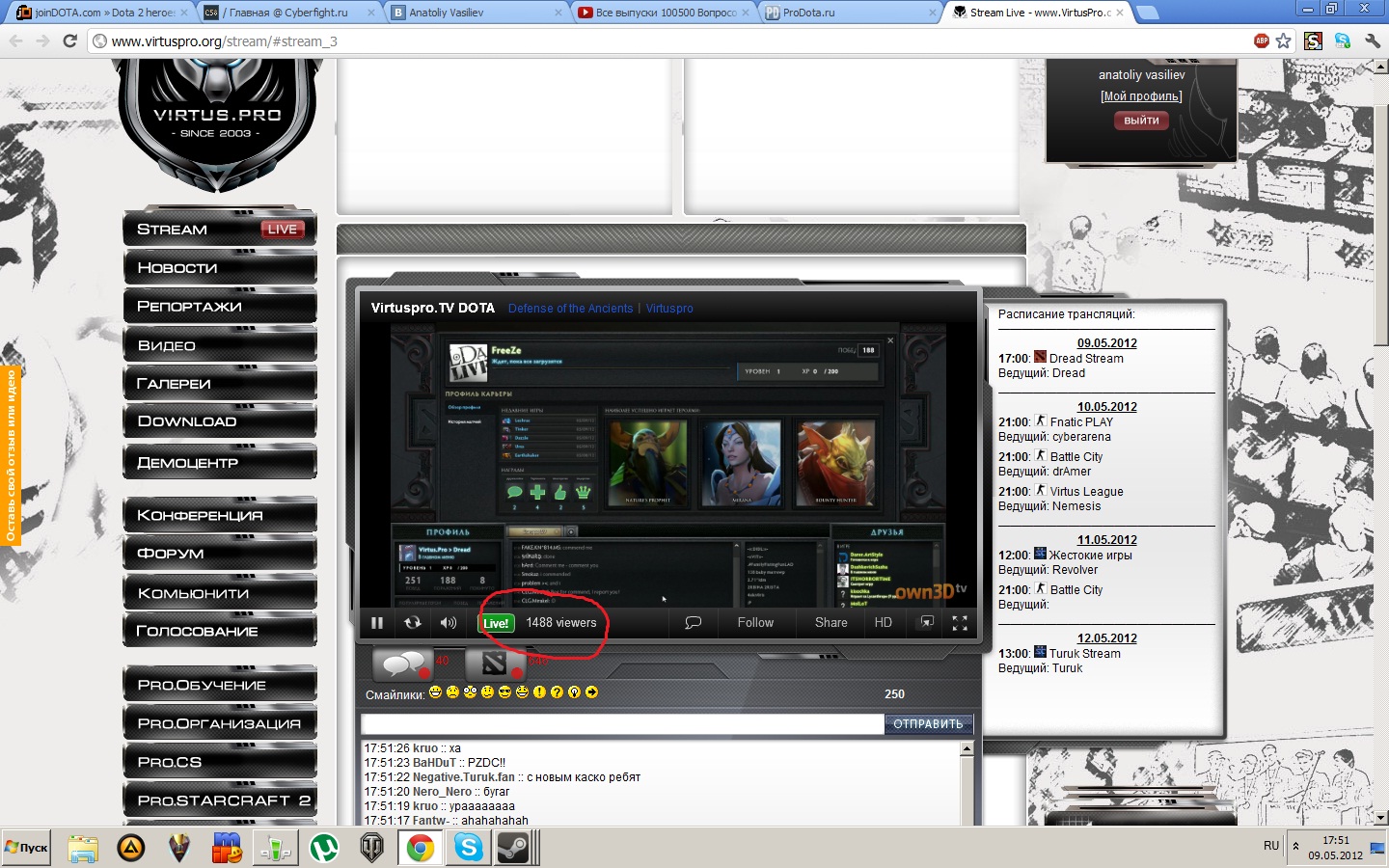Mute the stream volume speaker icon

point(449,623)
